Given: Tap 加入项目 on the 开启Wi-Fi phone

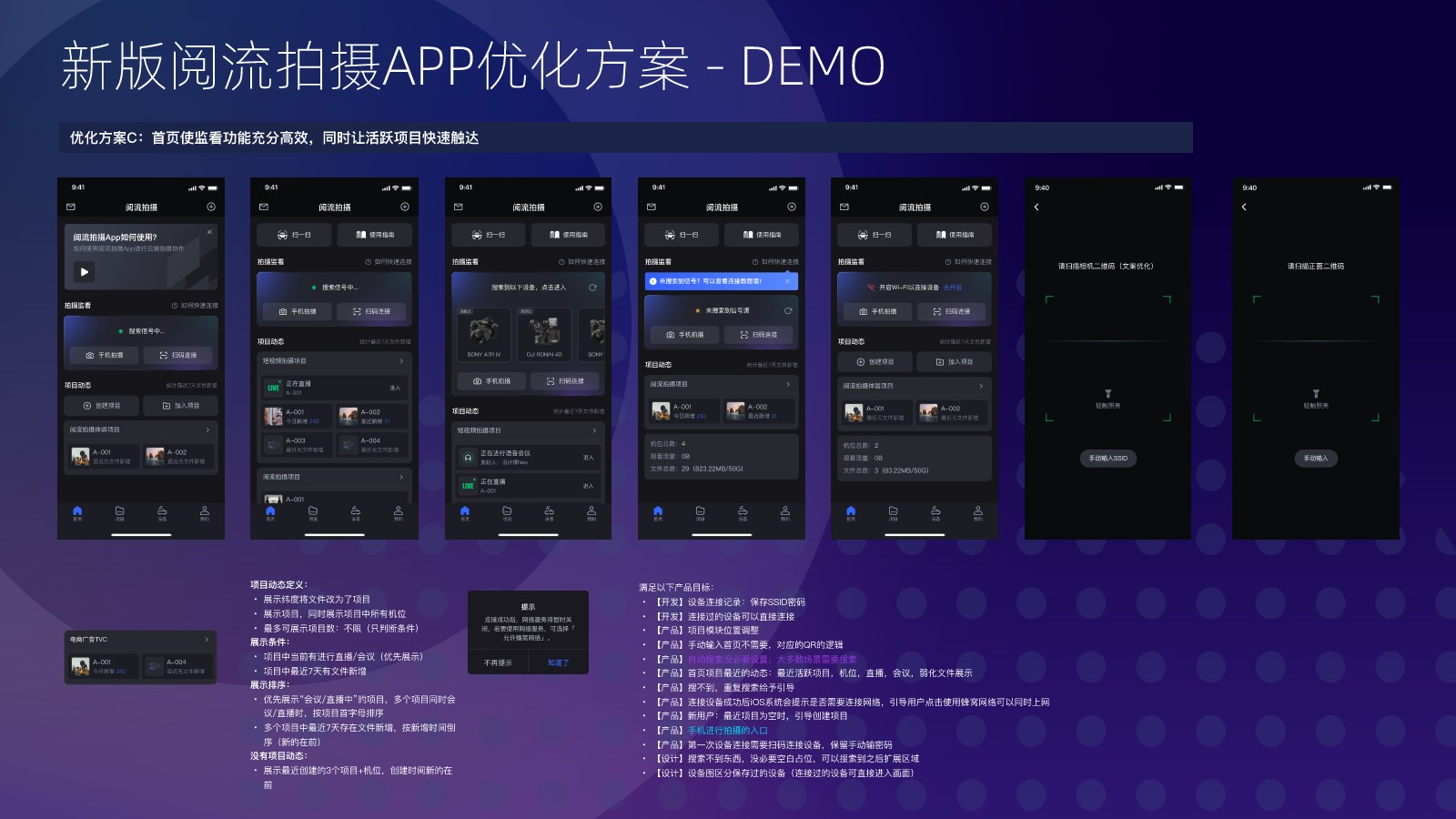Looking at the screenshot, I should [954, 362].
